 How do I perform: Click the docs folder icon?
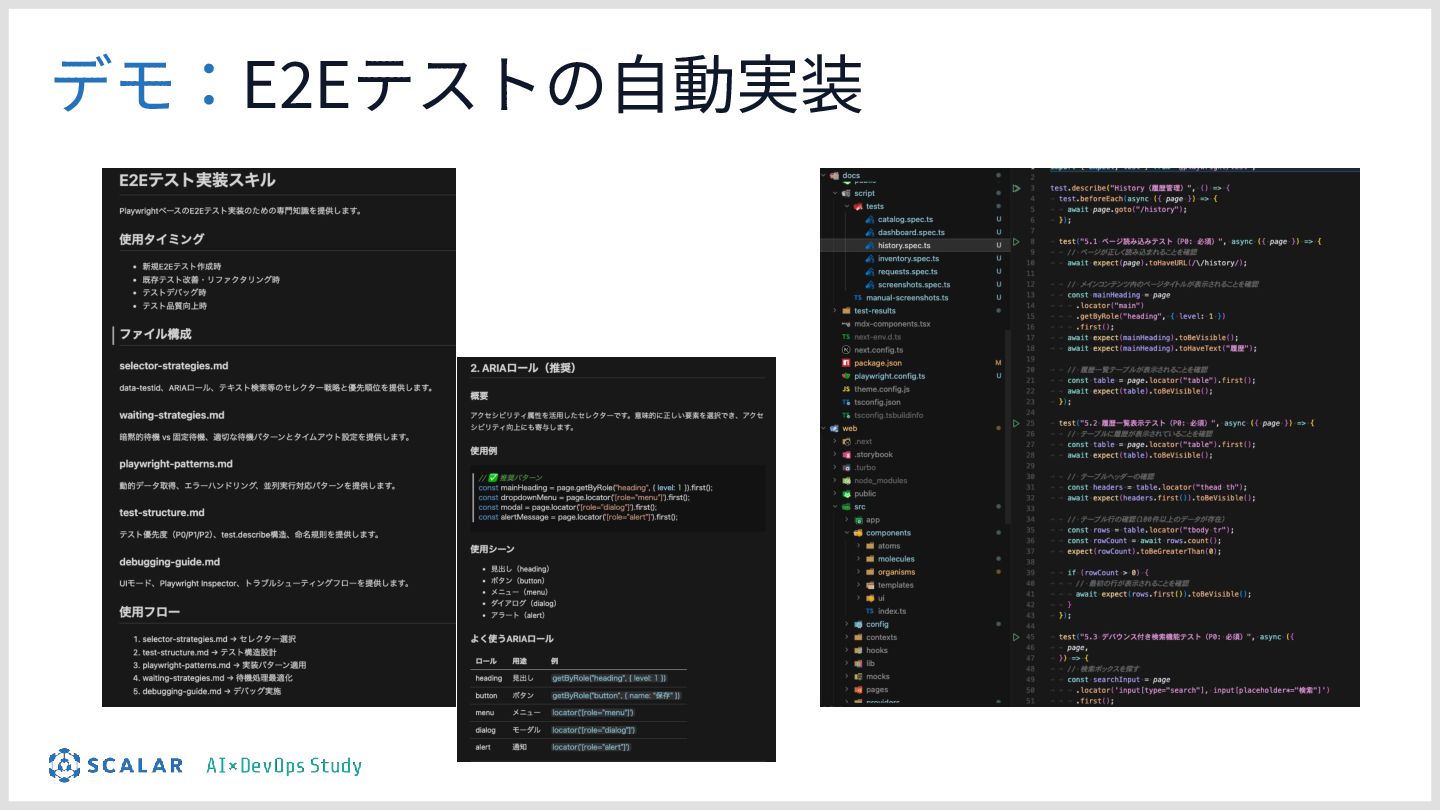(x=834, y=176)
